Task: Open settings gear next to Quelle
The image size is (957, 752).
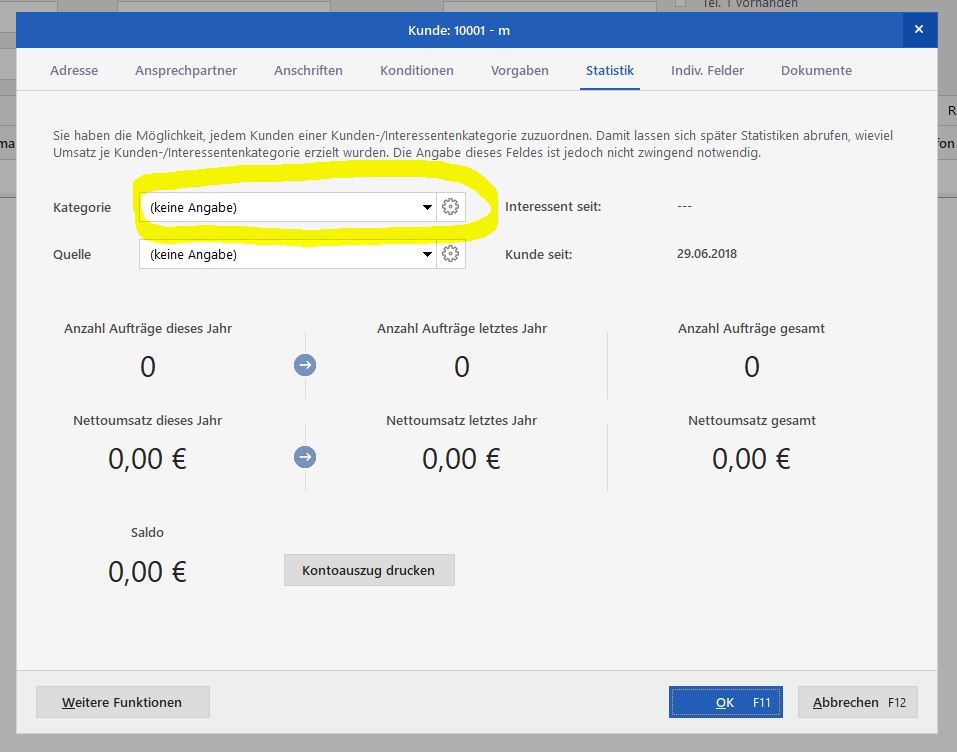Action: click(x=450, y=254)
